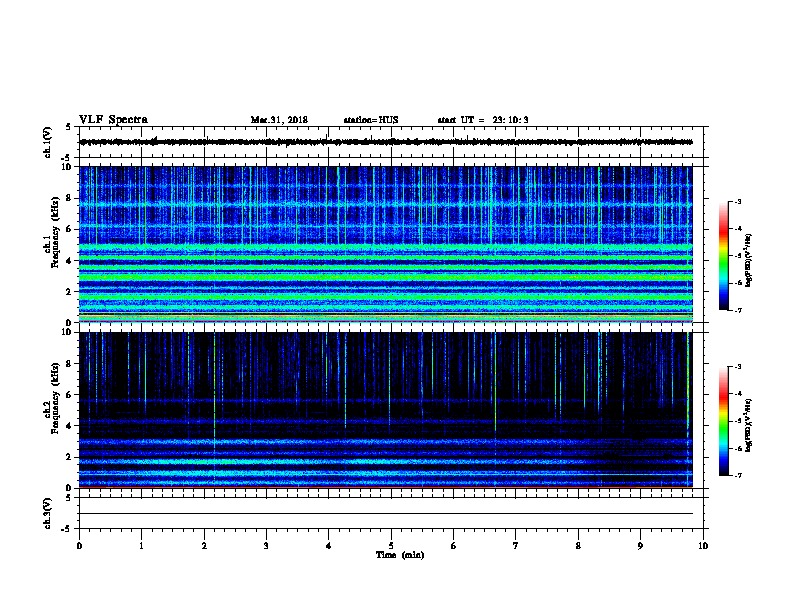
Task: Click the "-7" label on ch.1 colorbar
Action: [737, 310]
